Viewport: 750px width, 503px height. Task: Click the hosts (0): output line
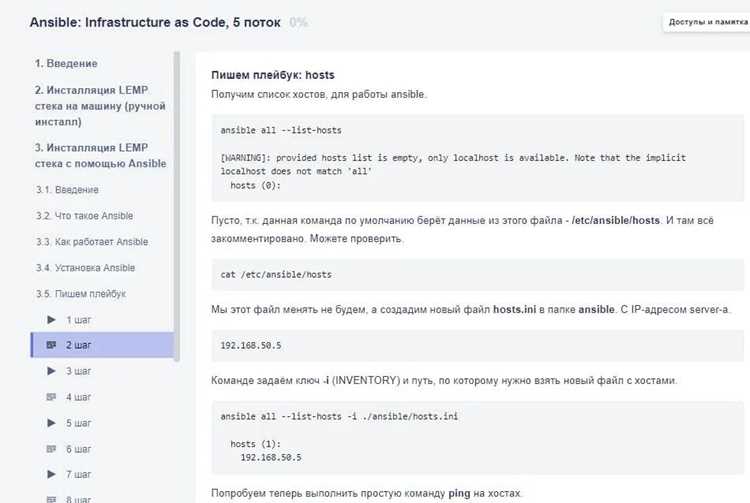(255, 186)
